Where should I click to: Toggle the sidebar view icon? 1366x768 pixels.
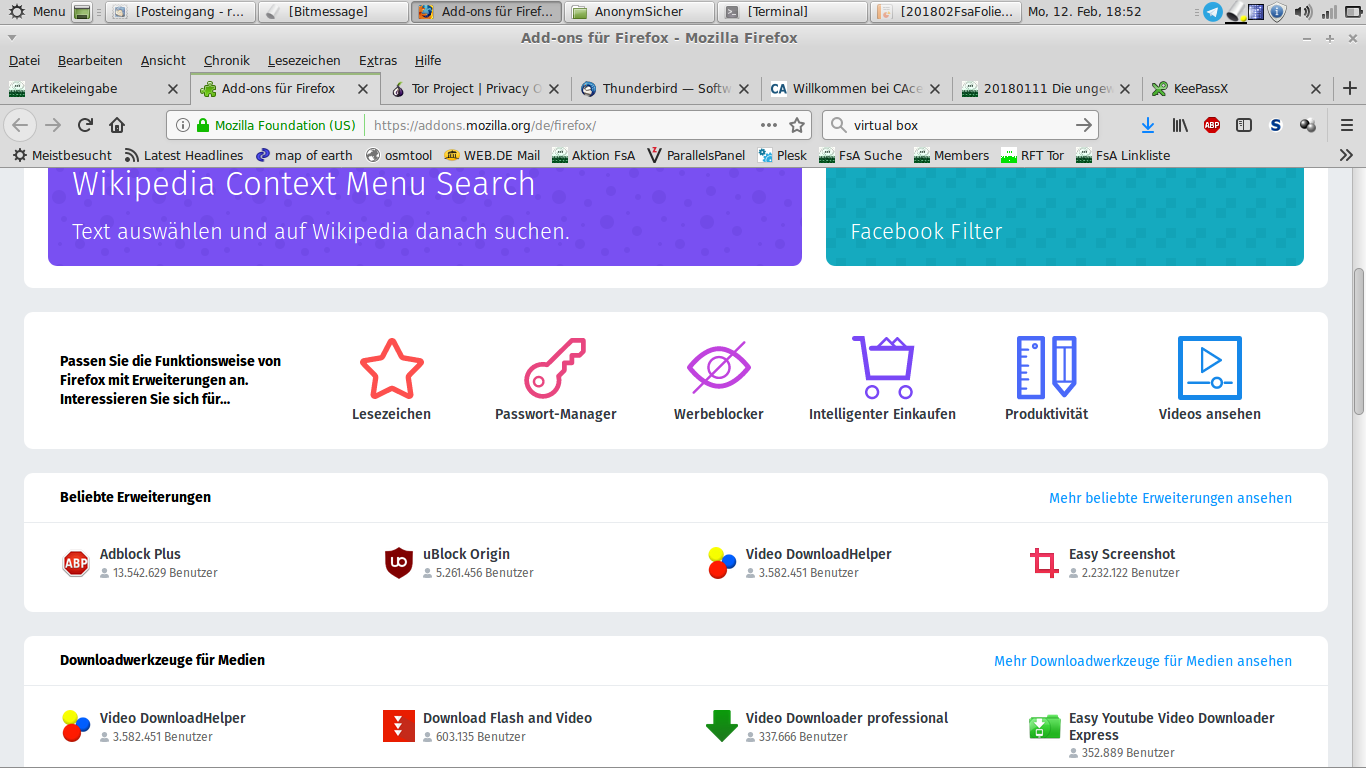(1244, 125)
